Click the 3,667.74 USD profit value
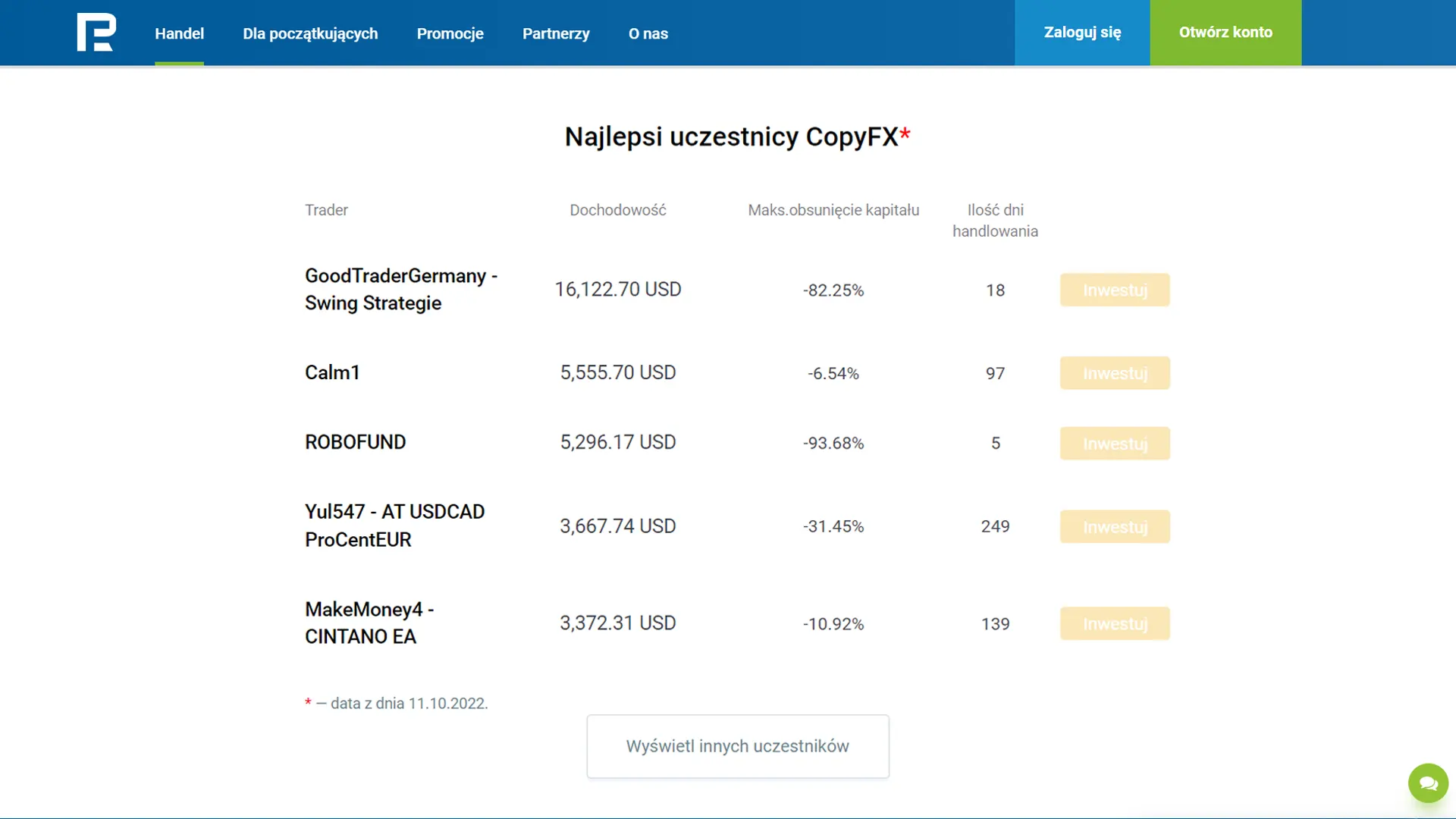1456x819 pixels. point(618,526)
